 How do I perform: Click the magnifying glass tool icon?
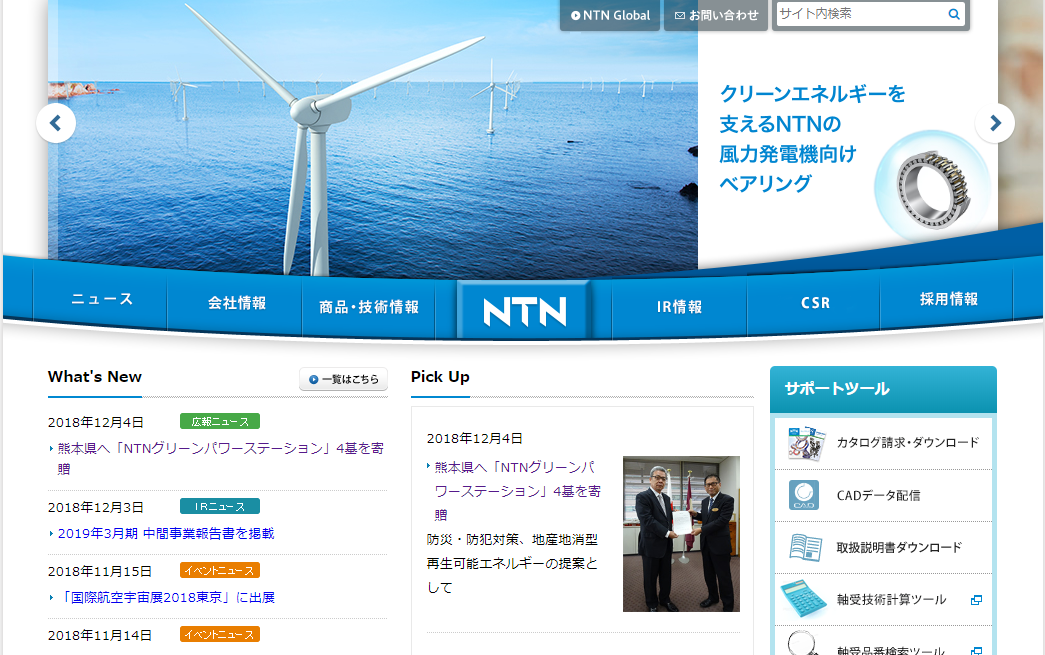point(802,643)
